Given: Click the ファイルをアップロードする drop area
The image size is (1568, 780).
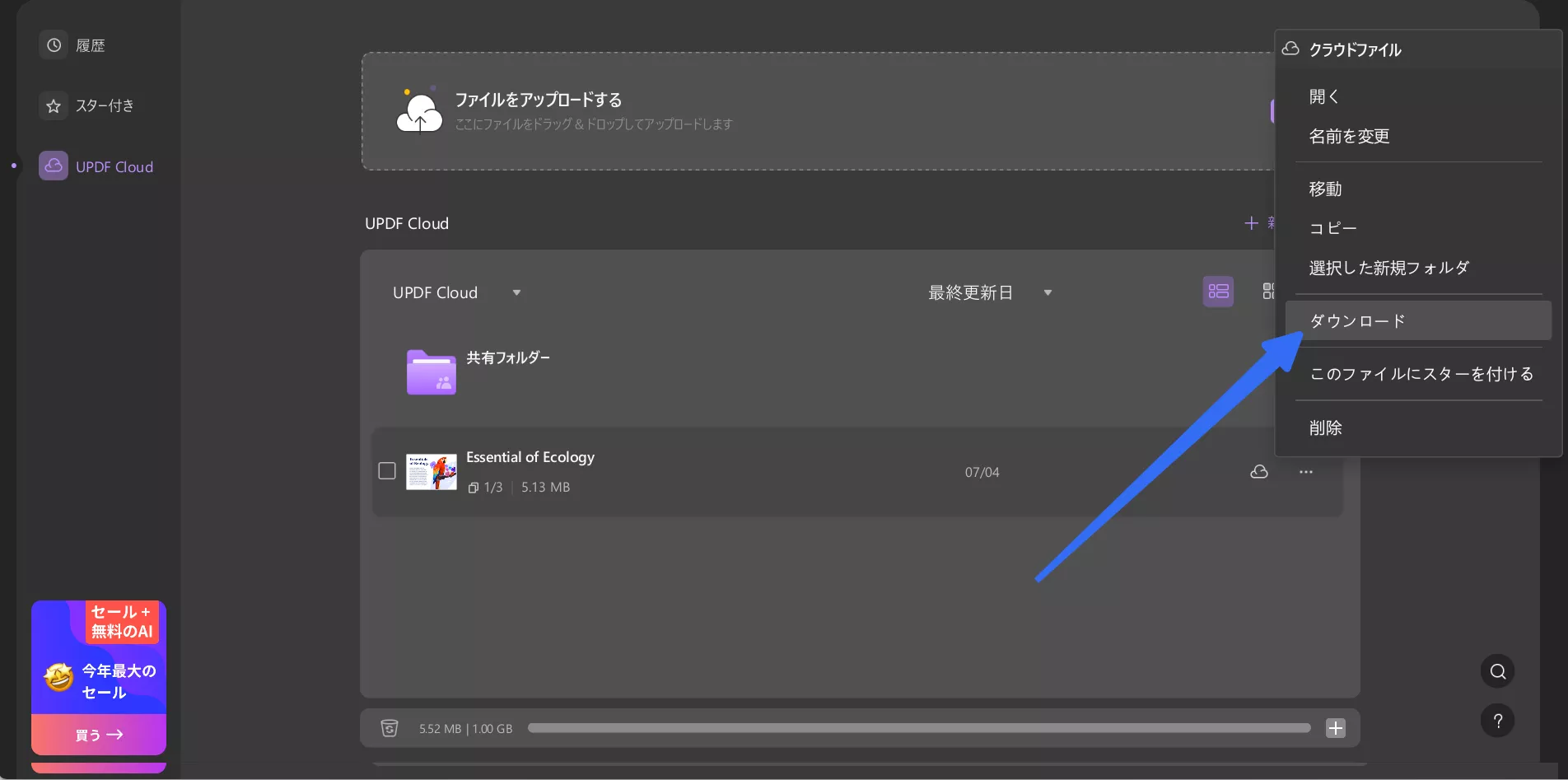Looking at the screenshot, I should click(818, 111).
